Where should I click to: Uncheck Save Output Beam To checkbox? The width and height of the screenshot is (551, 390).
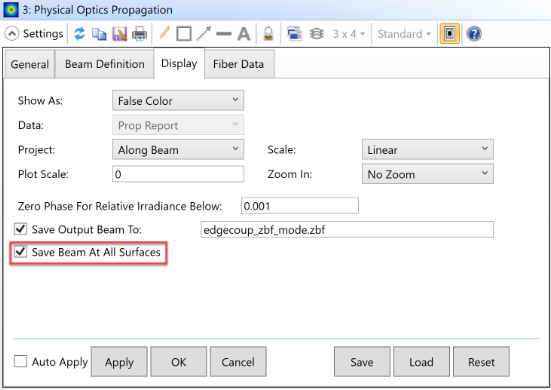tap(20, 229)
